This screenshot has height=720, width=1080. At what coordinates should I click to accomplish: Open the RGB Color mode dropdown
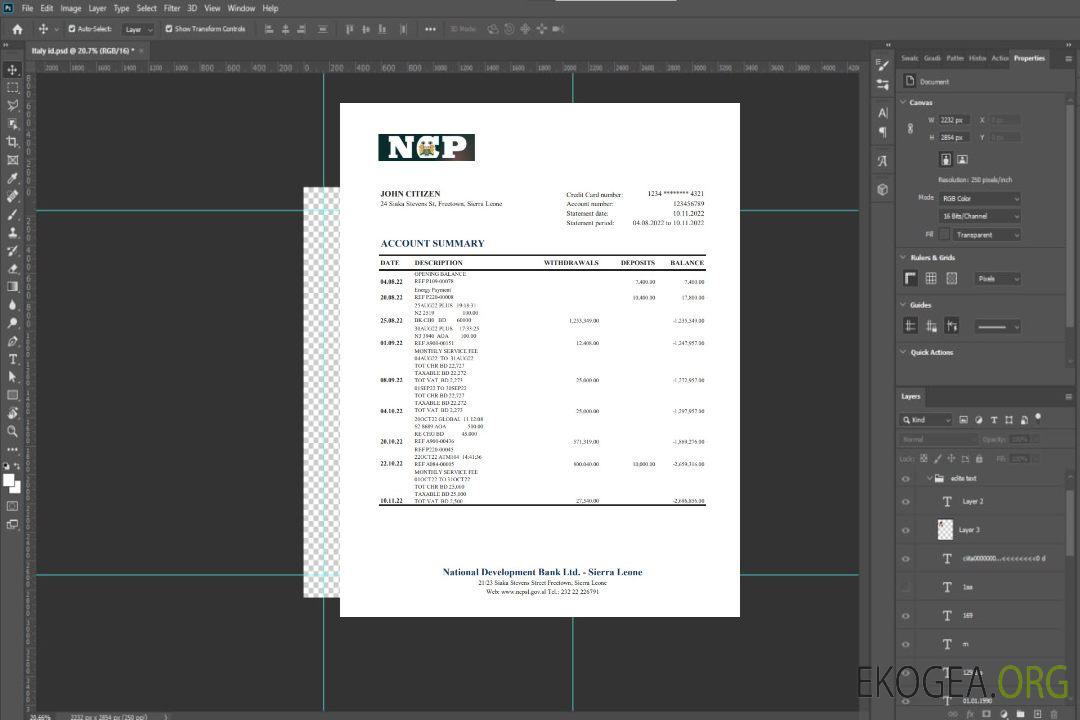[979, 198]
